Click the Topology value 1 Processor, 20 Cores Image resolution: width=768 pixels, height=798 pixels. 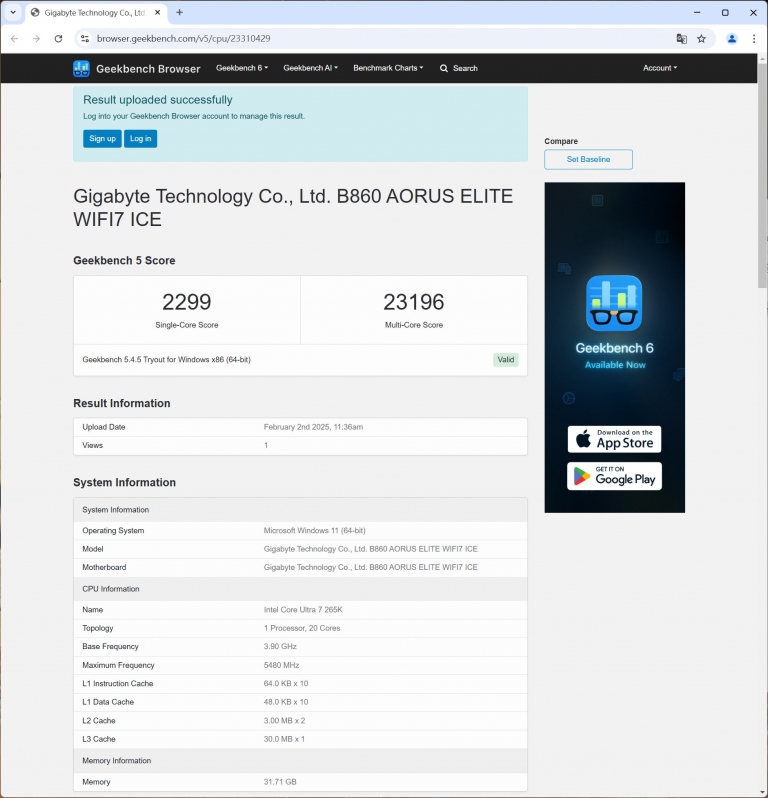(302, 628)
